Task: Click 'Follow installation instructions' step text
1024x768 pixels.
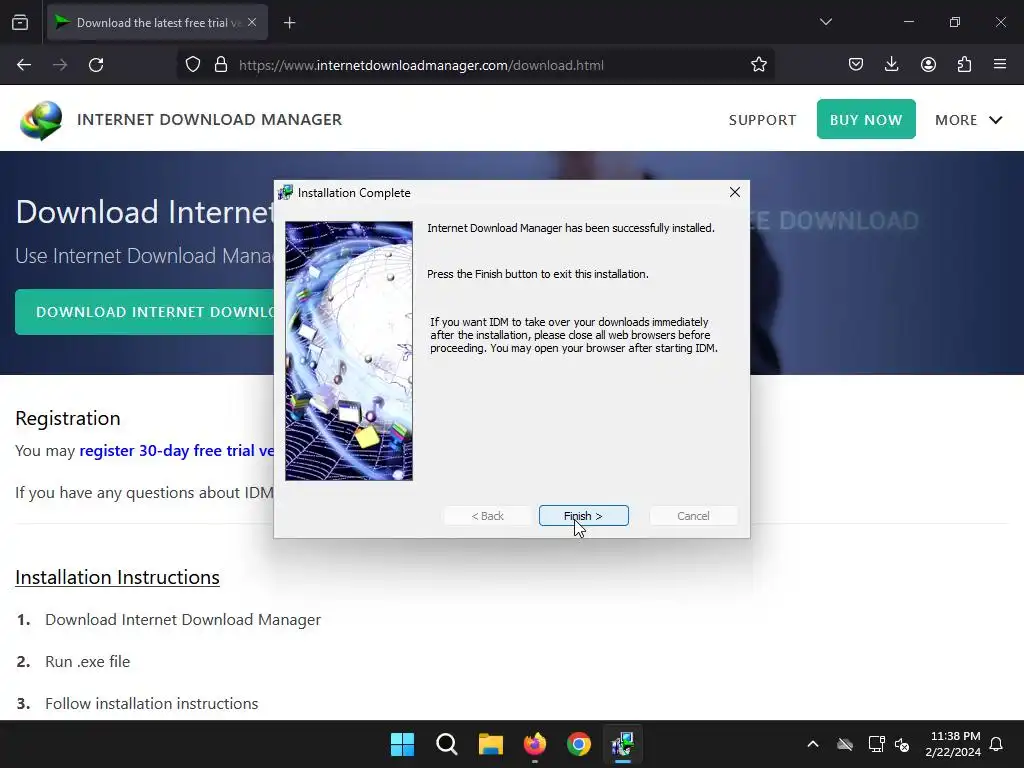Action: tap(152, 703)
